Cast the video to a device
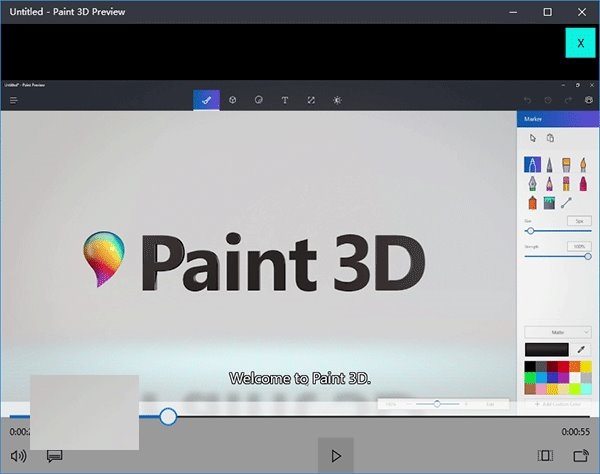Screen dimensions: 600x474 point(580,455)
